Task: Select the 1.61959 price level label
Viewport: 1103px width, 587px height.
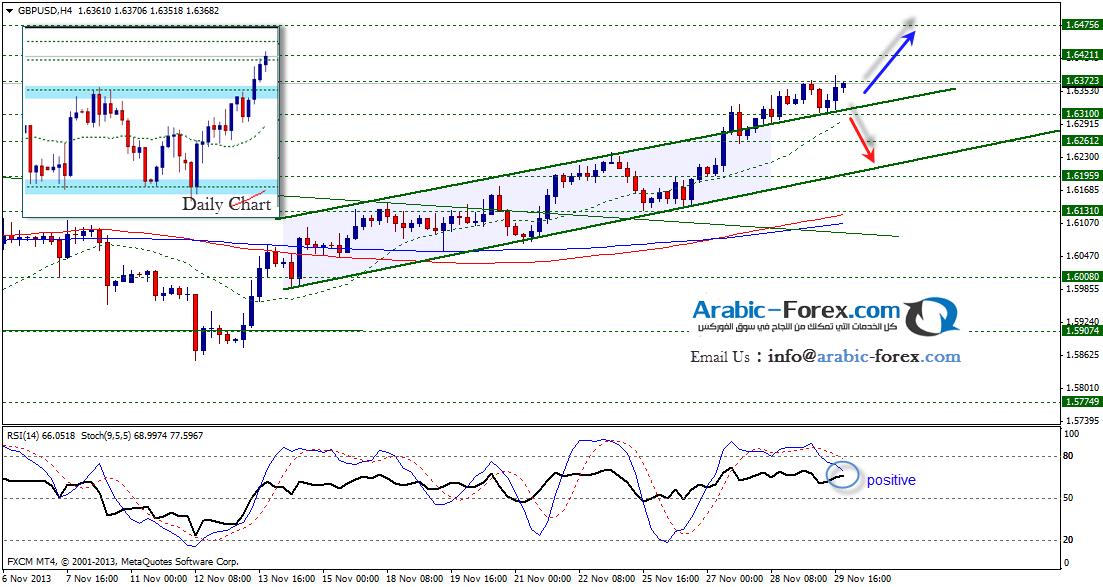Action: [x=1082, y=176]
